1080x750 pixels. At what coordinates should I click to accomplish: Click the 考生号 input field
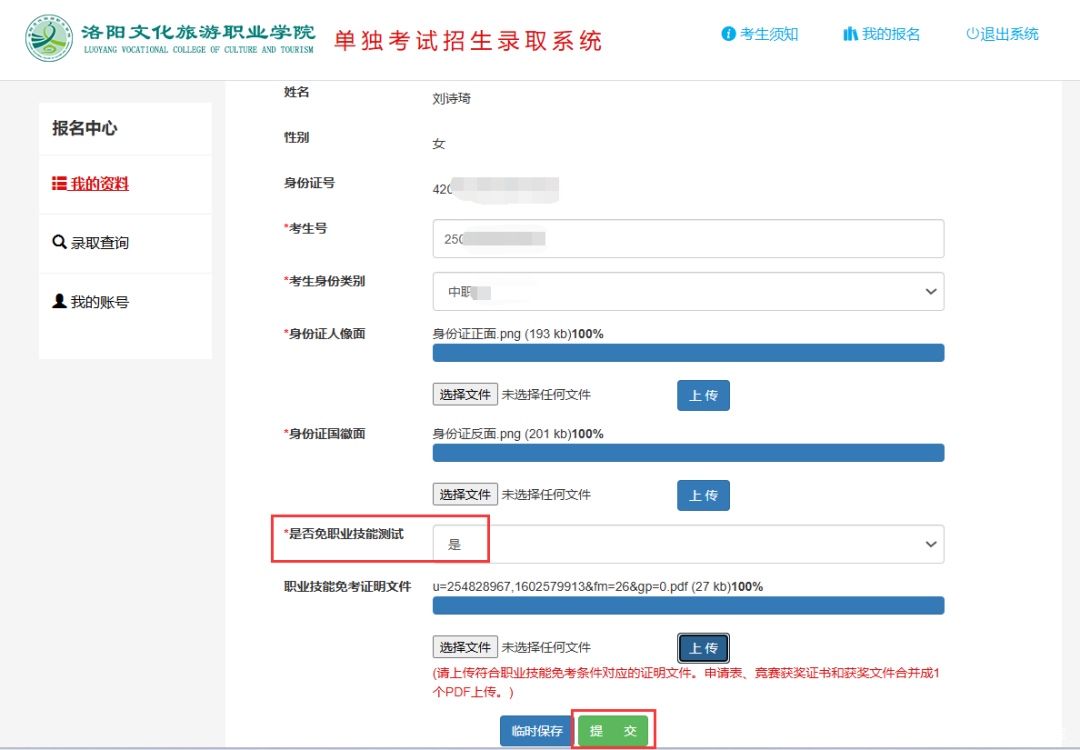[688, 239]
